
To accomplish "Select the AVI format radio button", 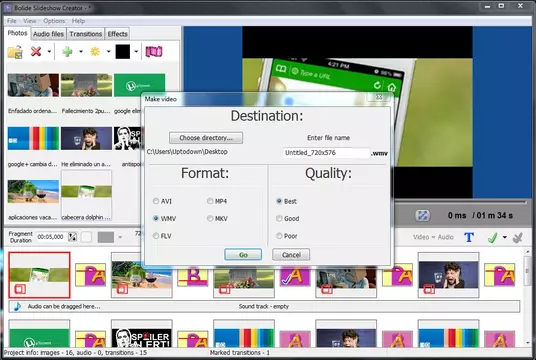I will 156,201.
